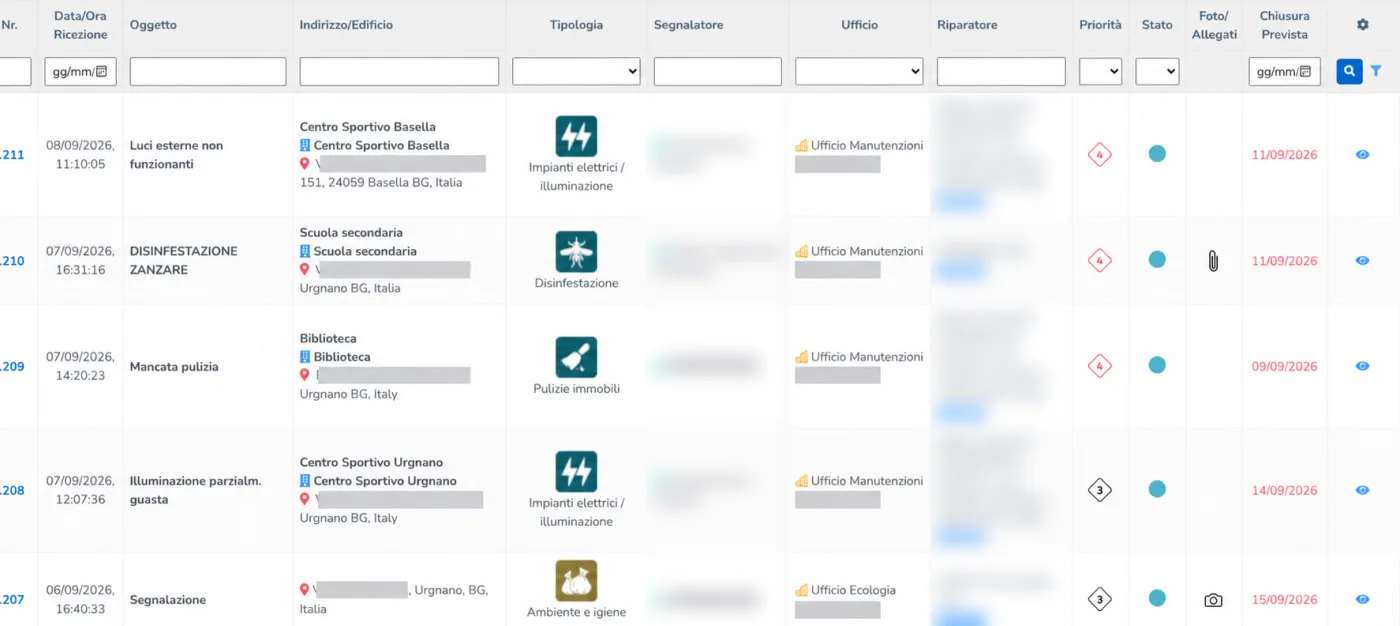Image resolution: width=1400 pixels, height=626 pixels.
Task: Click status dot in Mancata pulizia row
Action: click(1157, 365)
